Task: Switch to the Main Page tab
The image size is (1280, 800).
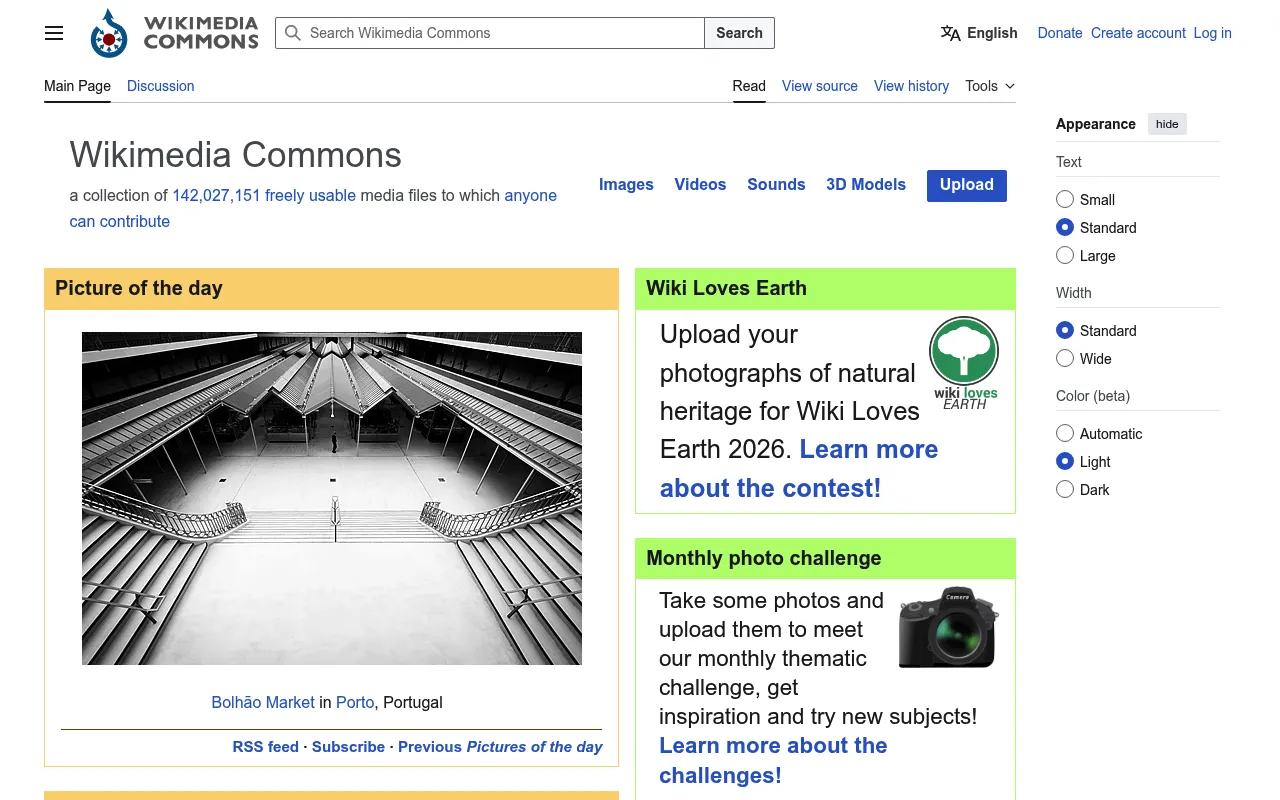Action: [x=77, y=86]
